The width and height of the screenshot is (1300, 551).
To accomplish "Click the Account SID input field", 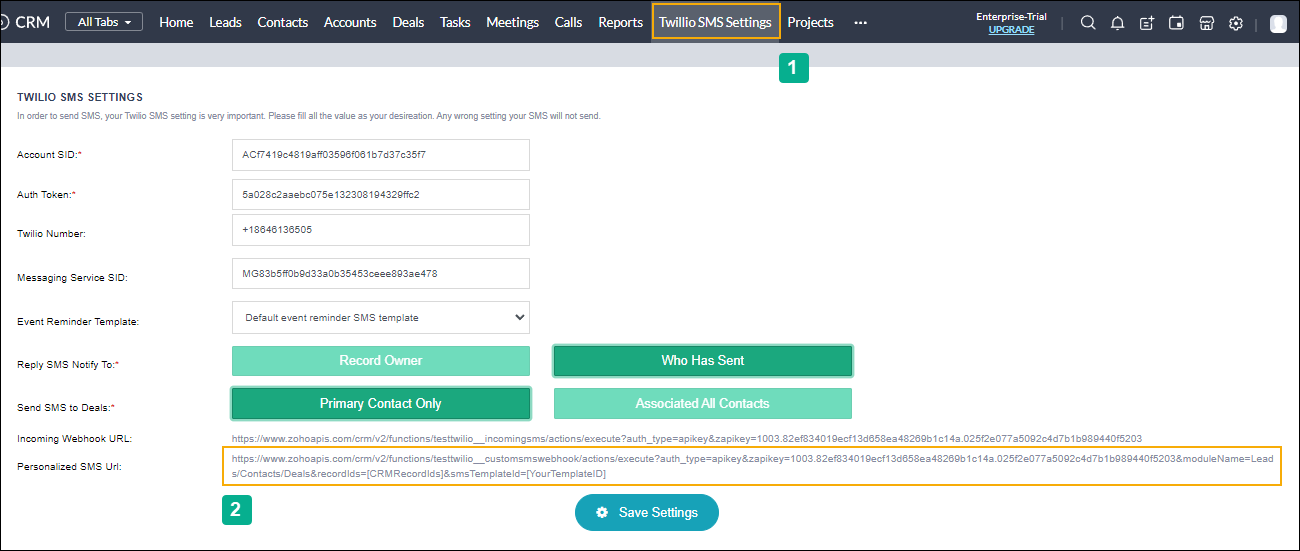I will (x=381, y=155).
